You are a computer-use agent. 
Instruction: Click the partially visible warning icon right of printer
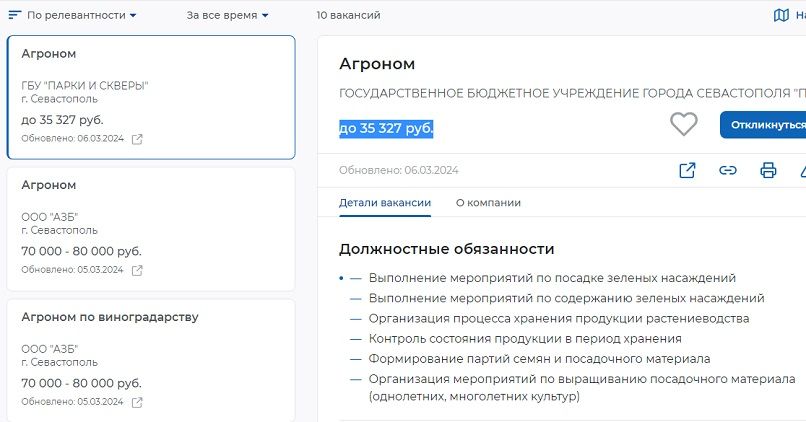802,170
